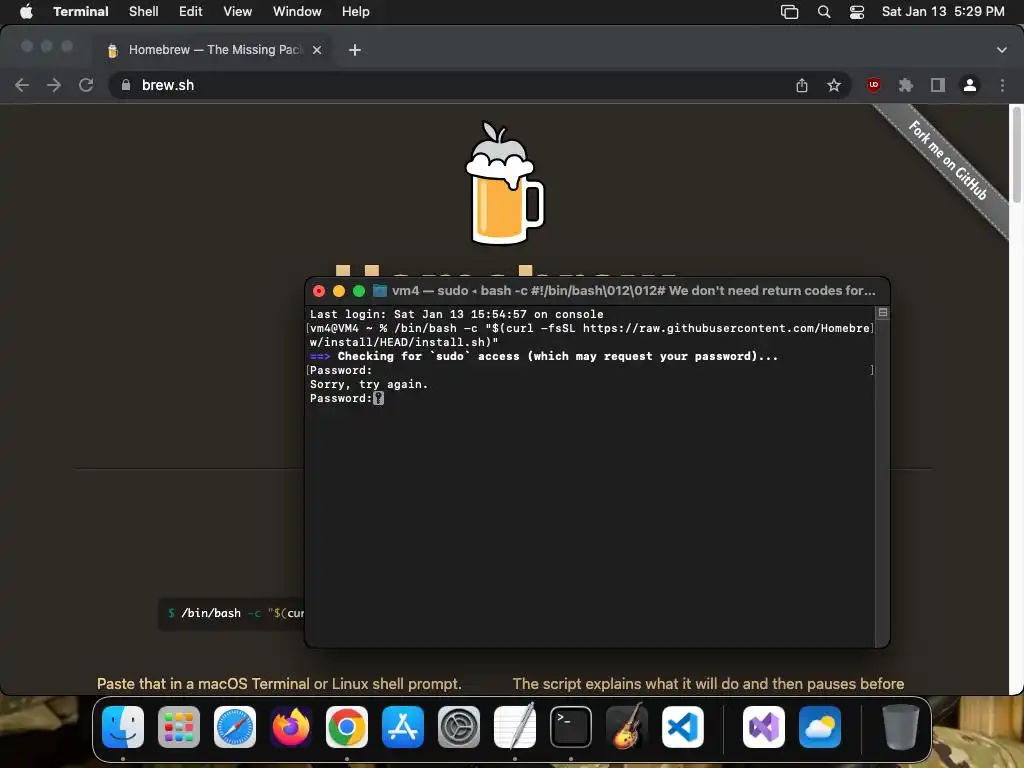Click the Terminal Password prompt cursor

pyautogui.click(x=378, y=398)
